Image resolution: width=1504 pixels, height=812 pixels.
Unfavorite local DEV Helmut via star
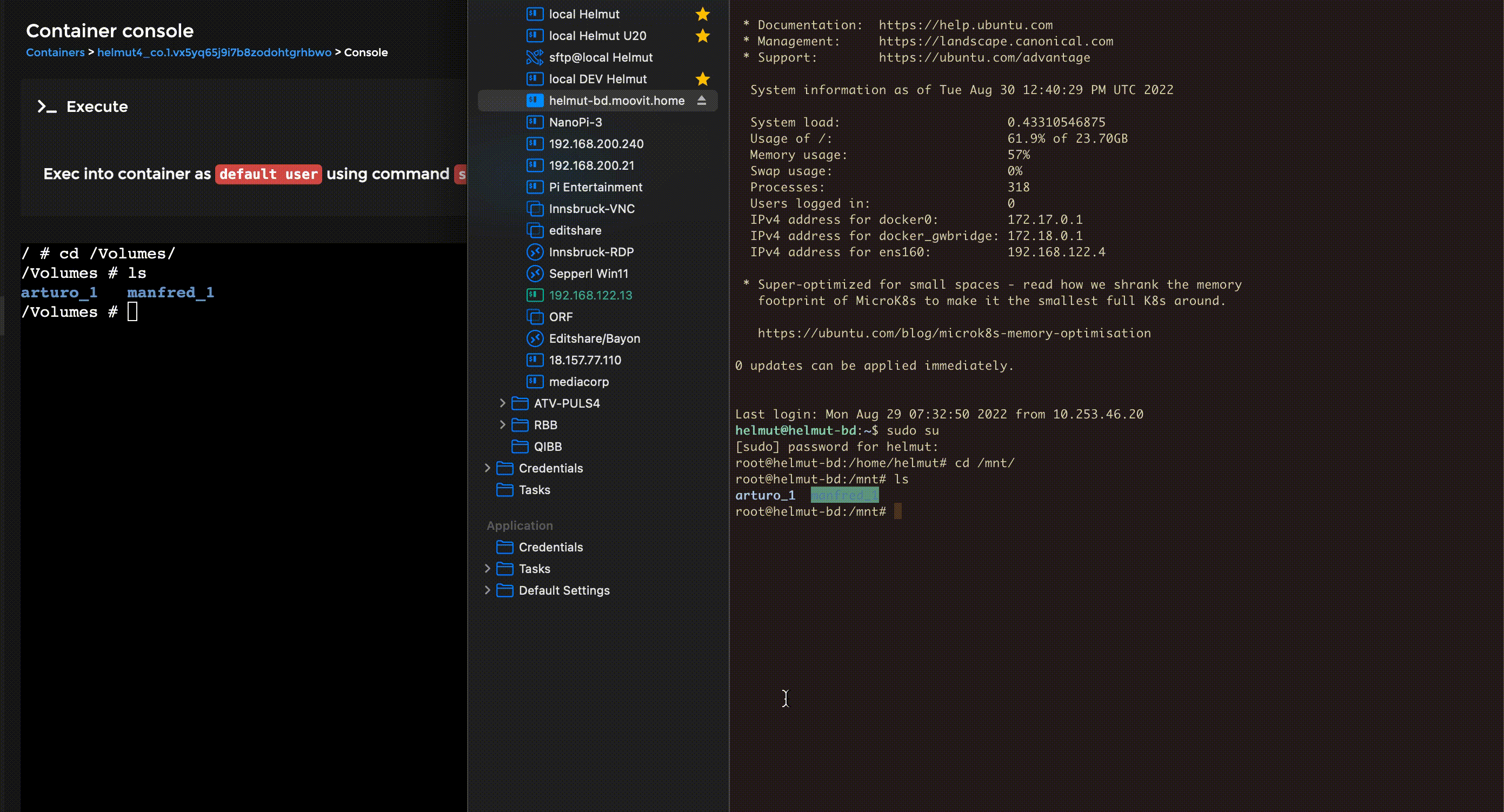[702, 79]
